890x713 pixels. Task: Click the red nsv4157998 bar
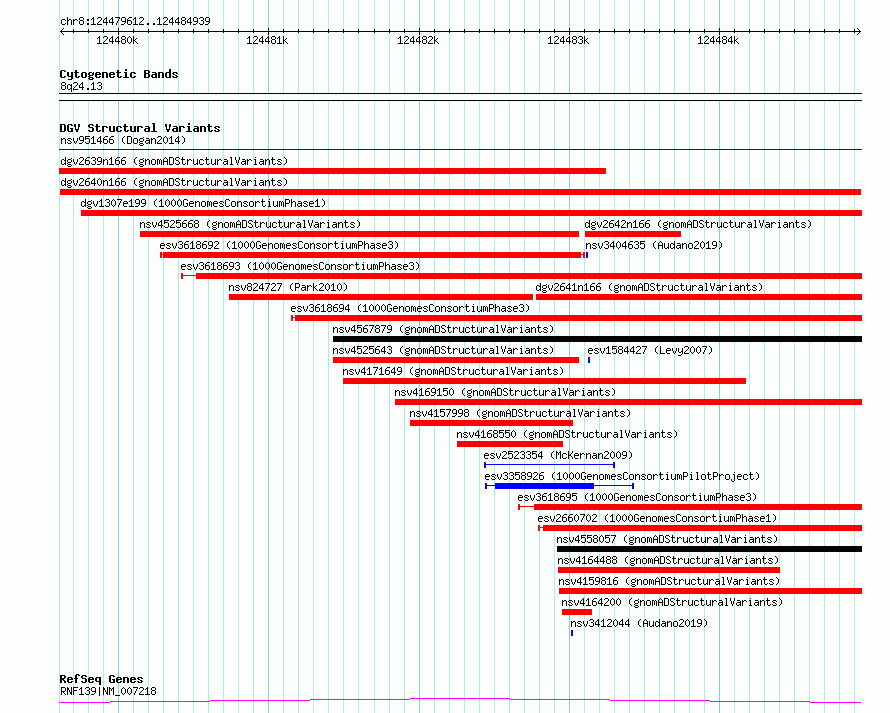point(491,423)
